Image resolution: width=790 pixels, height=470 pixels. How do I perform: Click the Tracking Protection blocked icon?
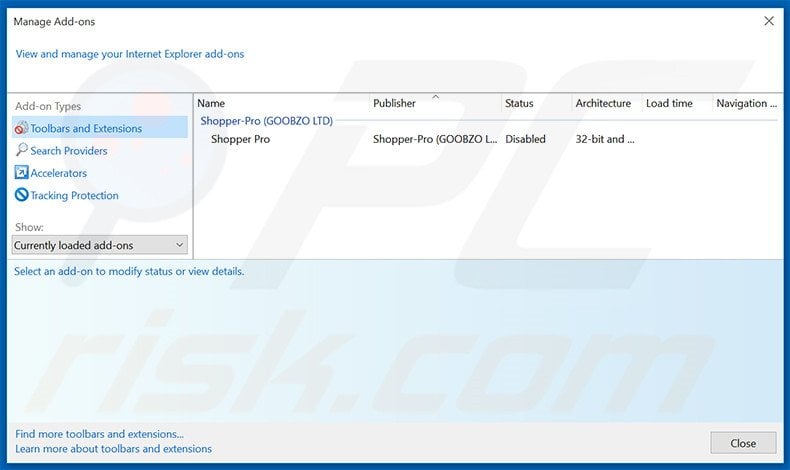pyautogui.click(x=21, y=195)
